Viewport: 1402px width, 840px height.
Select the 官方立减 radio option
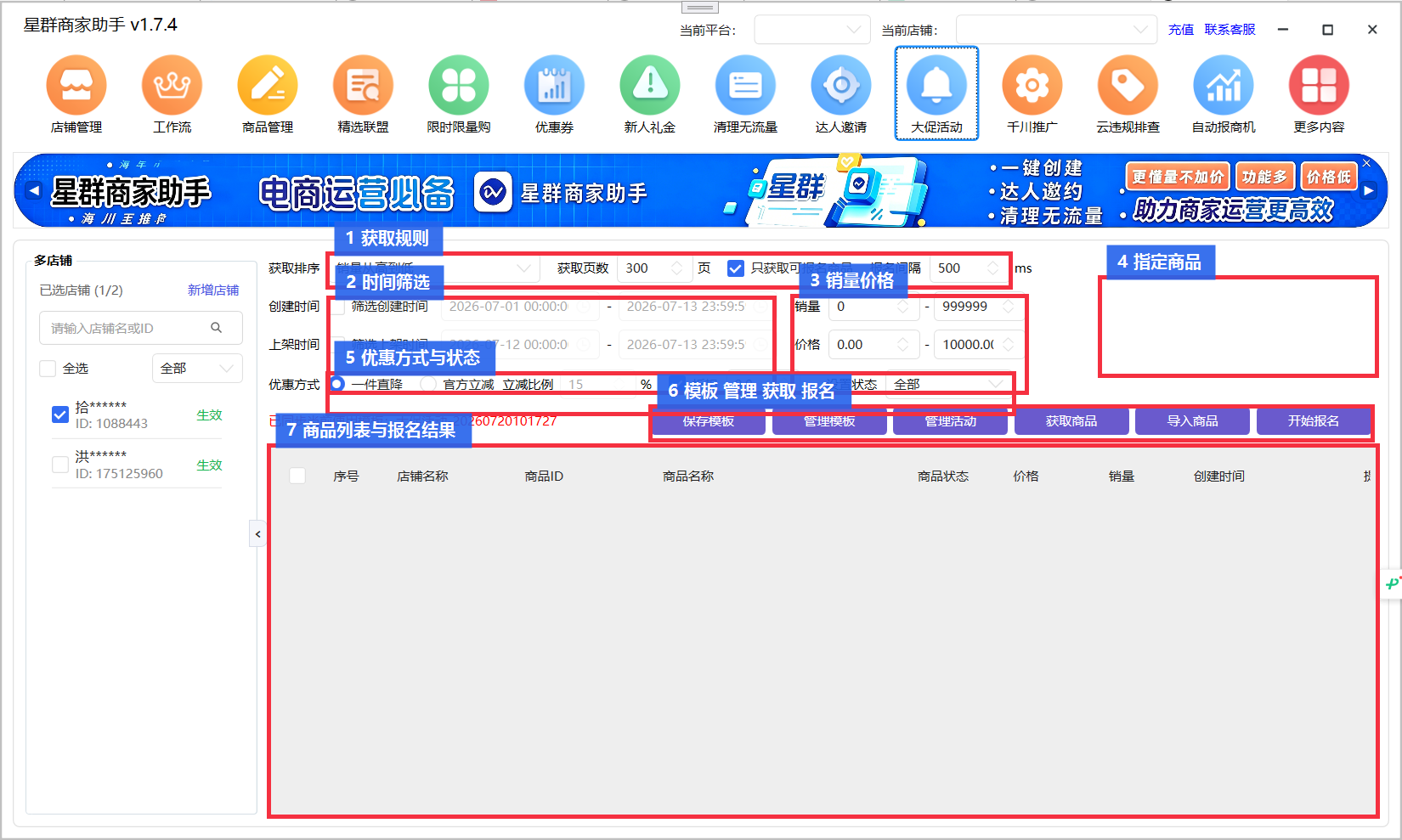pyautogui.click(x=429, y=384)
